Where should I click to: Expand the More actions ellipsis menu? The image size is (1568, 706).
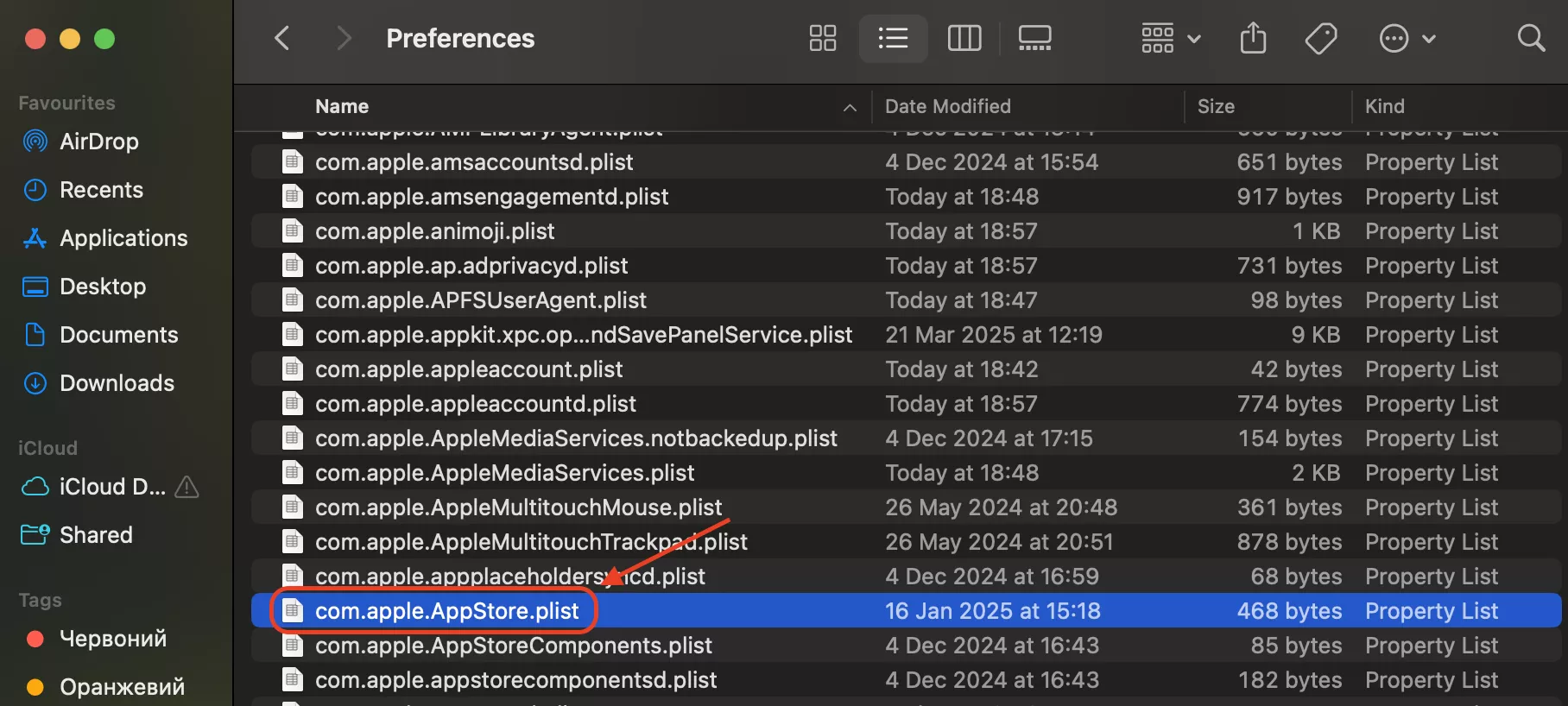pos(1407,38)
